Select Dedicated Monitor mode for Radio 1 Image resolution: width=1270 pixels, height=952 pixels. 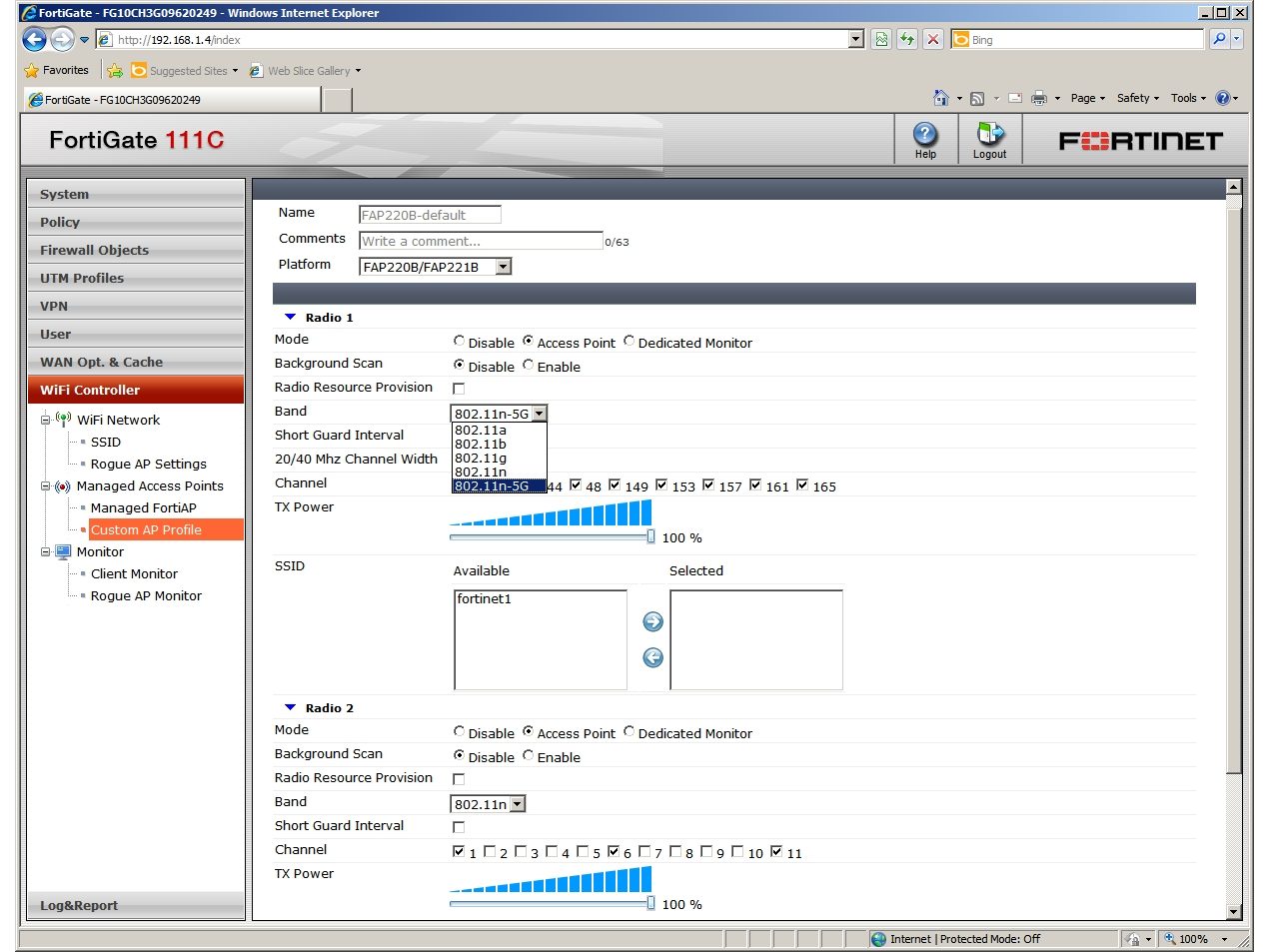click(x=629, y=342)
